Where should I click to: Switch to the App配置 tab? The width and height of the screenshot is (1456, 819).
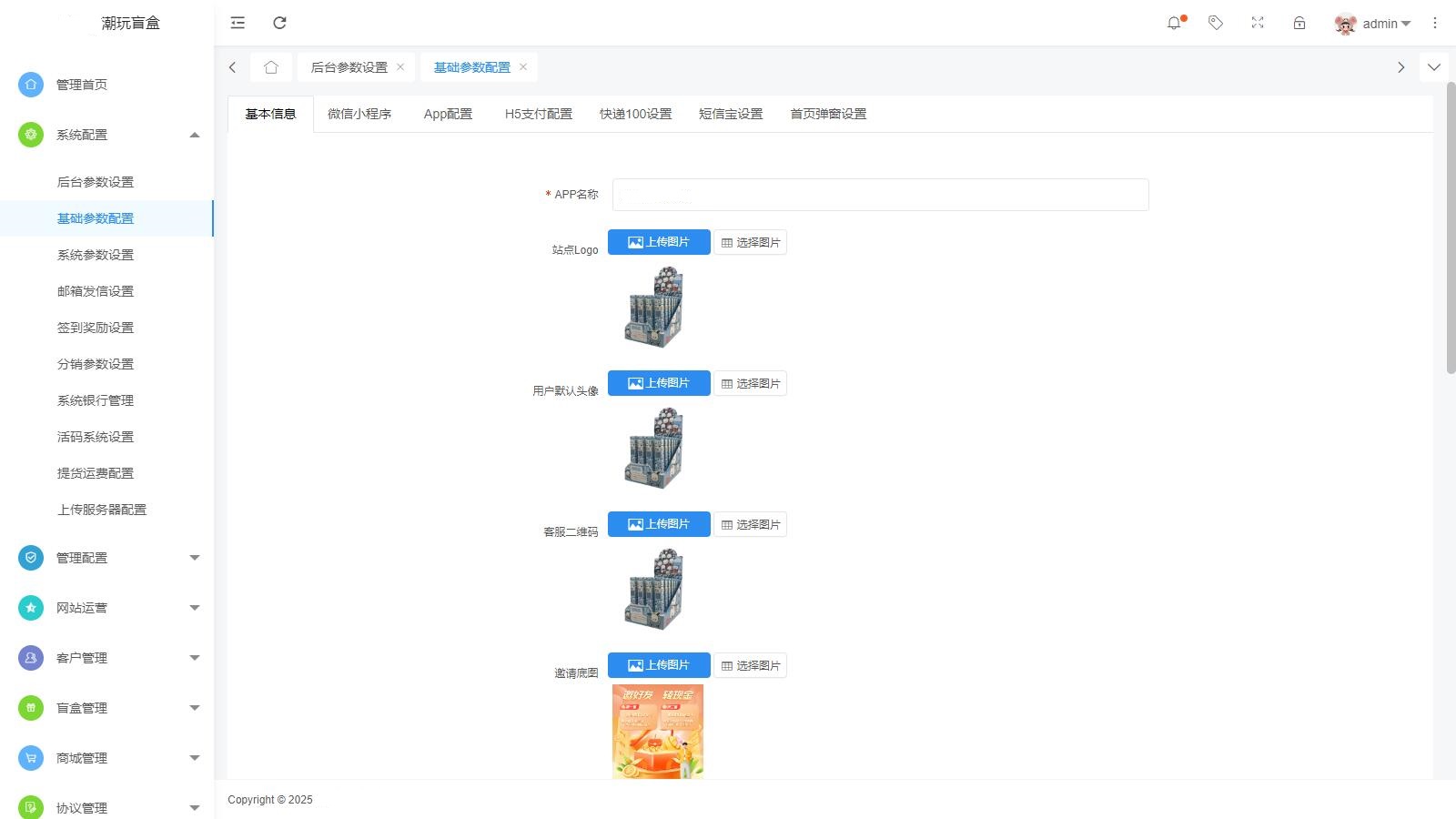click(448, 114)
